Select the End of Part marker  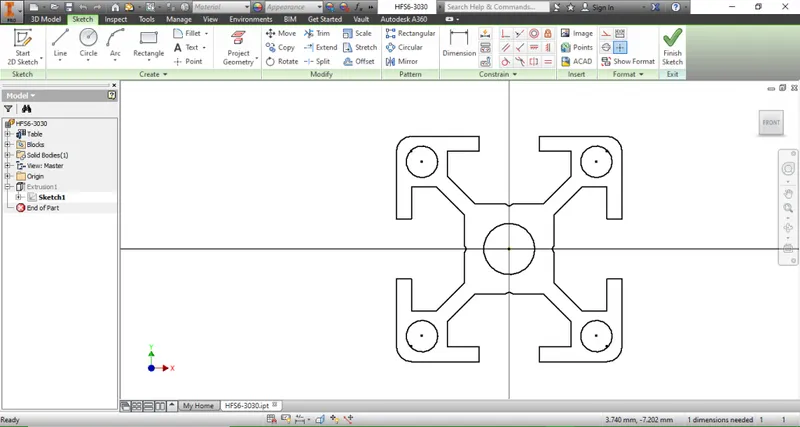37,208
